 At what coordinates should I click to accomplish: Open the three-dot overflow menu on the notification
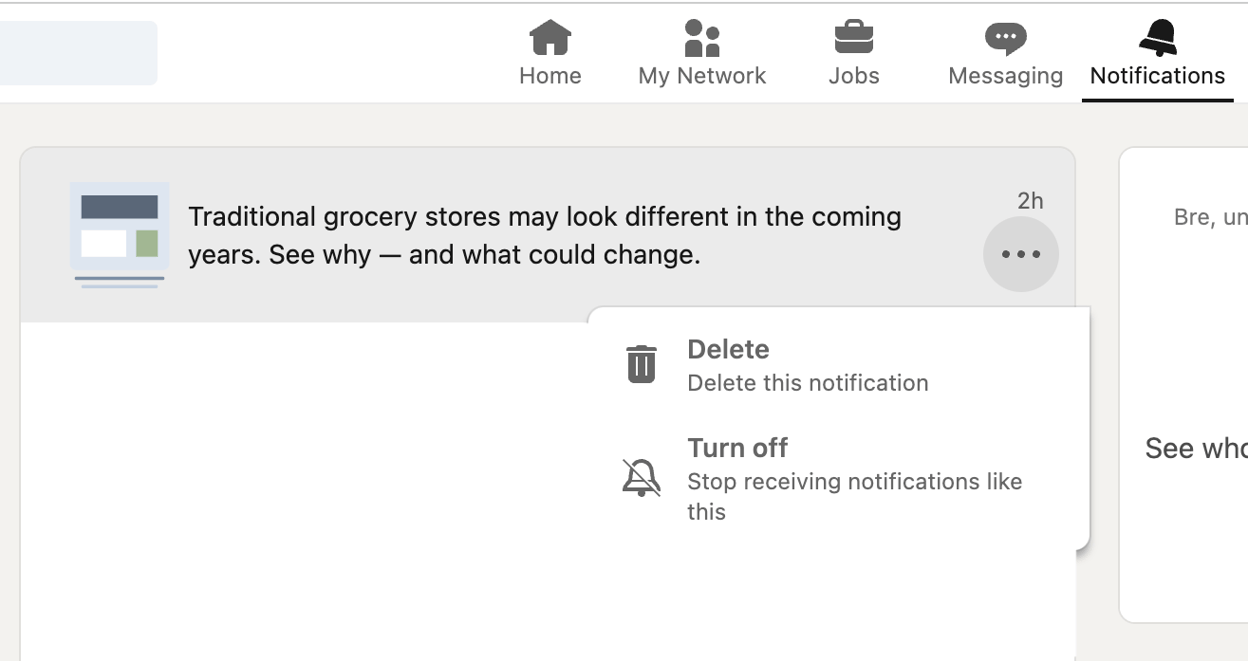(x=1020, y=254)
